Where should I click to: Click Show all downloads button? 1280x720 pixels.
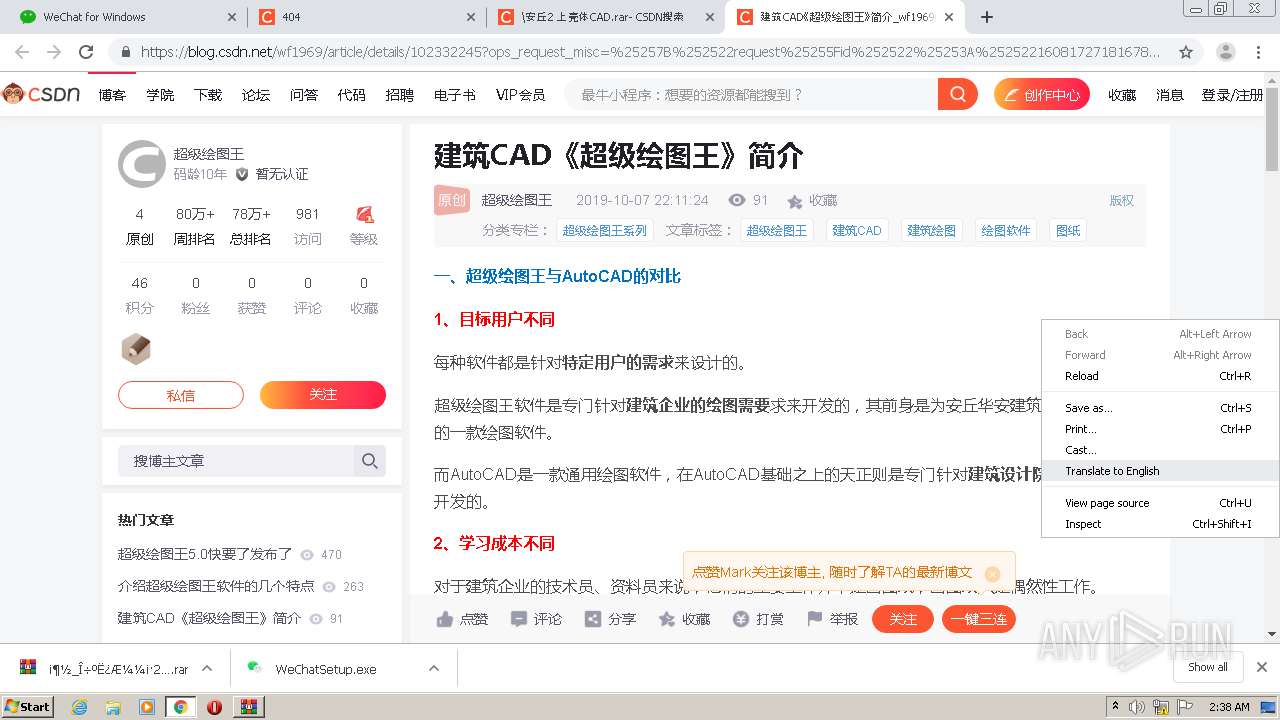1208,667
